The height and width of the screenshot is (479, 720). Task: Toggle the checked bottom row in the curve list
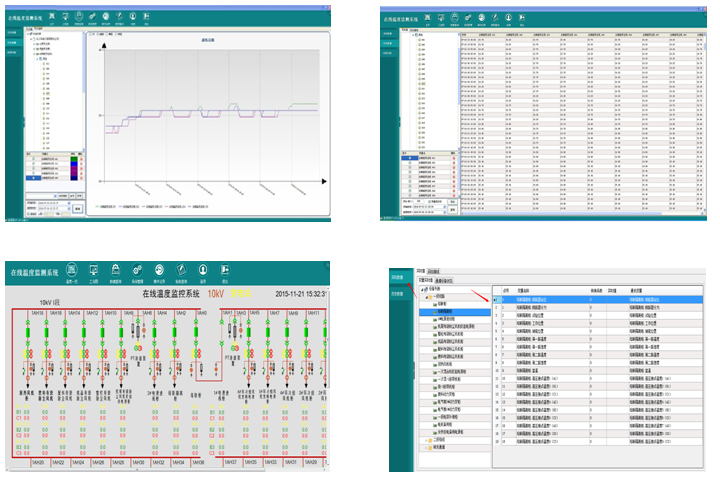pos(32,178)
